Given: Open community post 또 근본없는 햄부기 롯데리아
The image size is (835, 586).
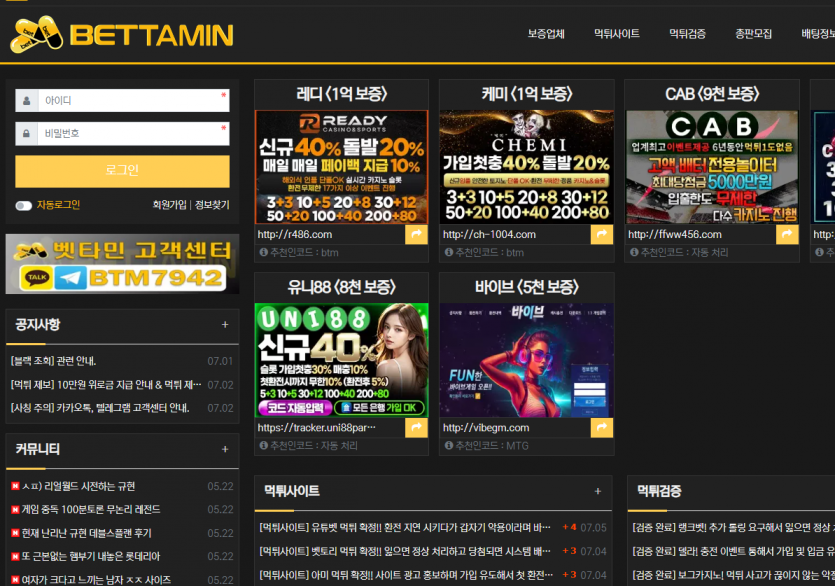Looking at the screenshot, I should pyautogui.click(x=91, y=557).
